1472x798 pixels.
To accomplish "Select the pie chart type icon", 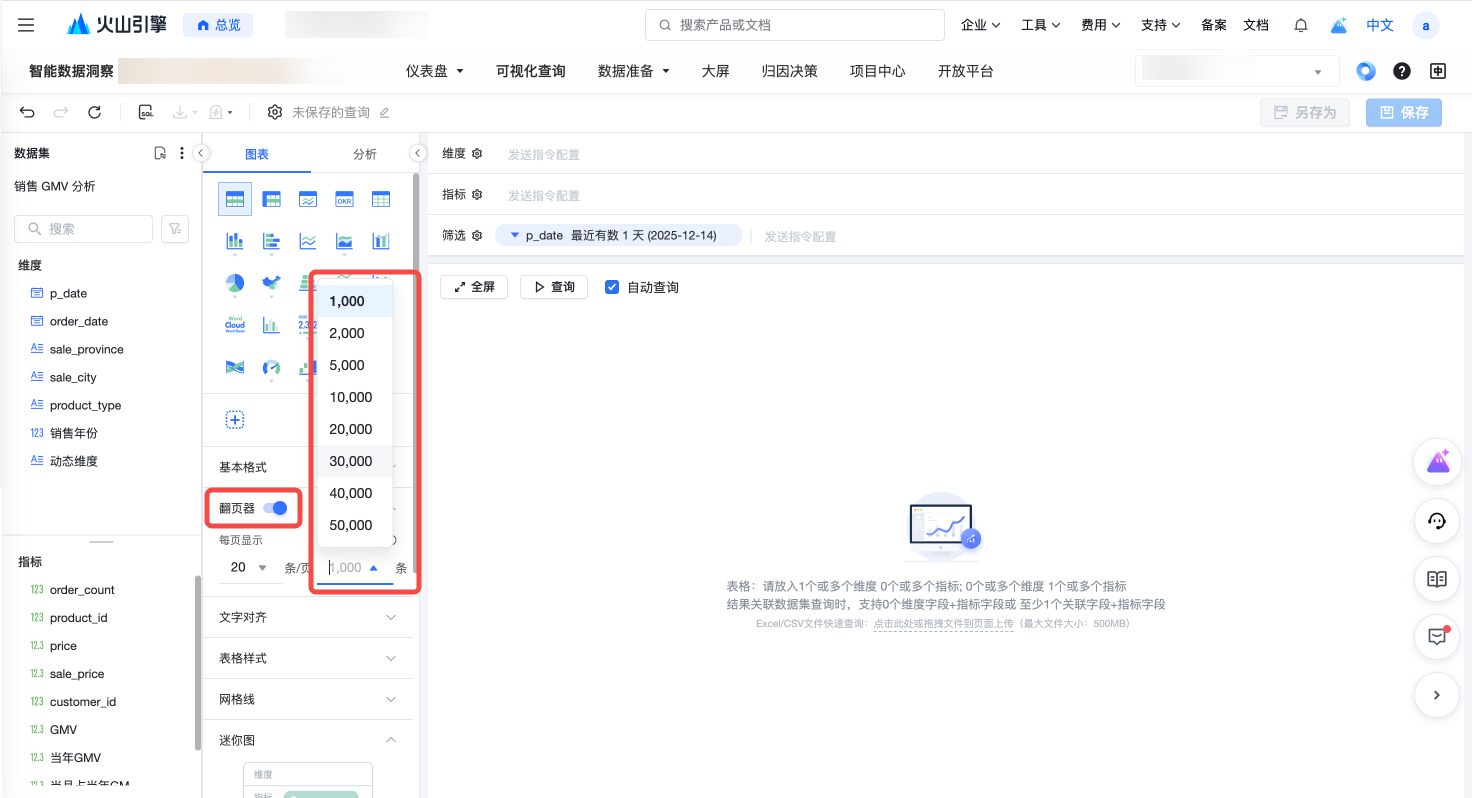I will click(235, 283).
